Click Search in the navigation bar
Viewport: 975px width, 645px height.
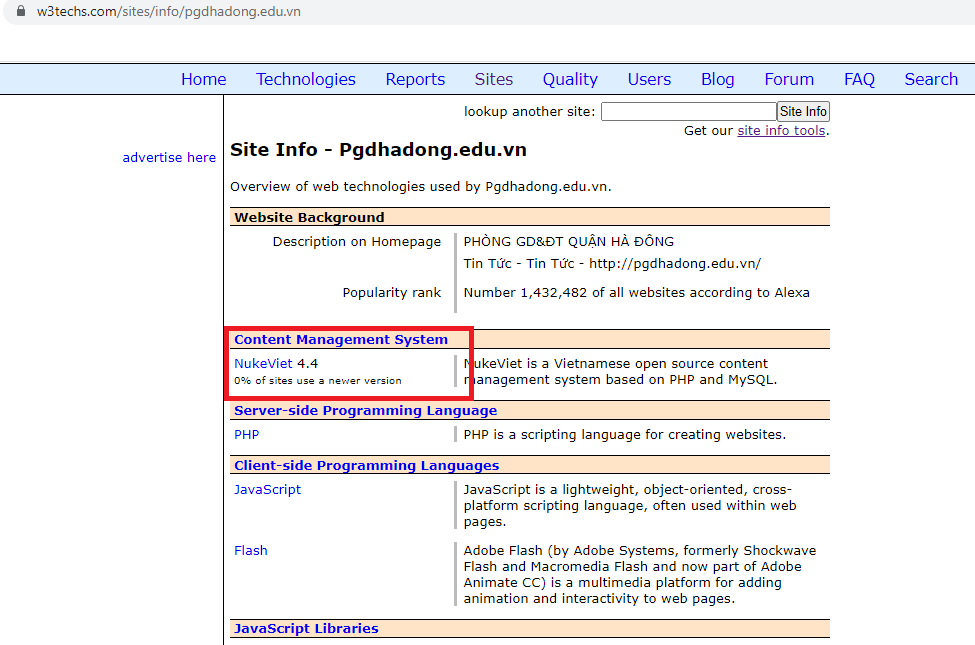tap(931, 80)
